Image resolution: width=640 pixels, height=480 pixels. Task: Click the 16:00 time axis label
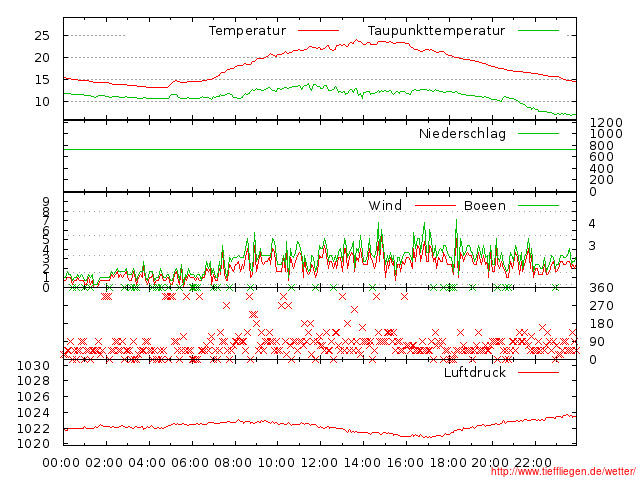coord(405,463)
